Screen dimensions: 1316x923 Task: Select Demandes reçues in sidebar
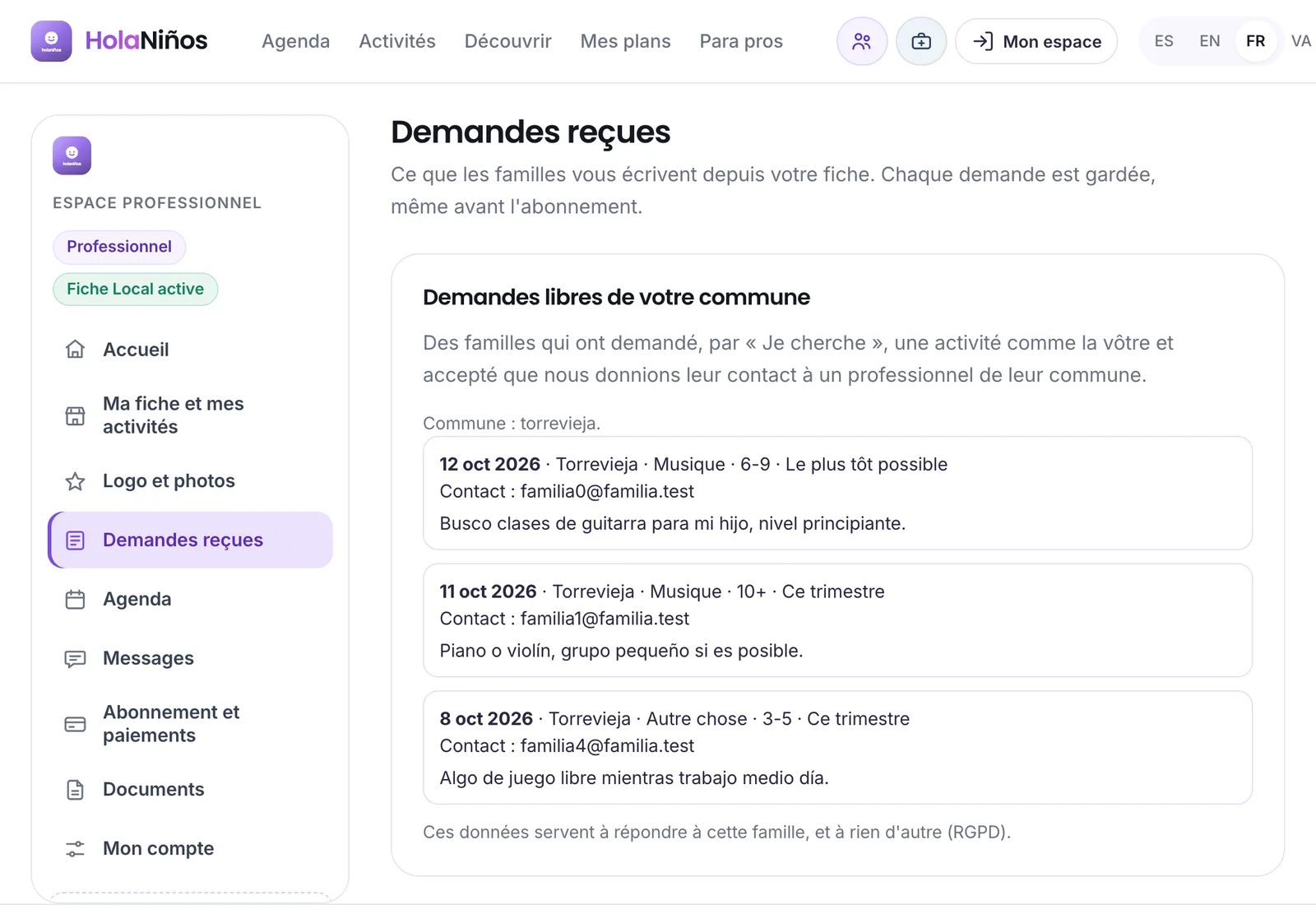190,540
